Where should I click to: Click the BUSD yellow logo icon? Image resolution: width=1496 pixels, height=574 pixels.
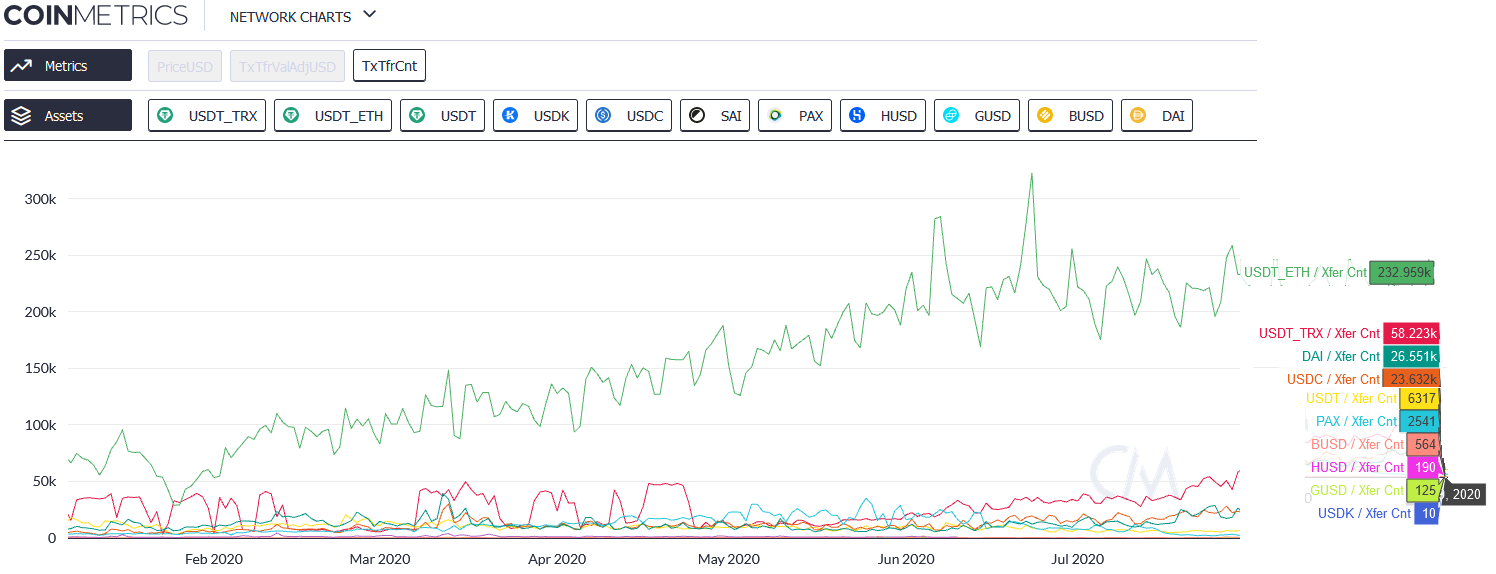1046,116
